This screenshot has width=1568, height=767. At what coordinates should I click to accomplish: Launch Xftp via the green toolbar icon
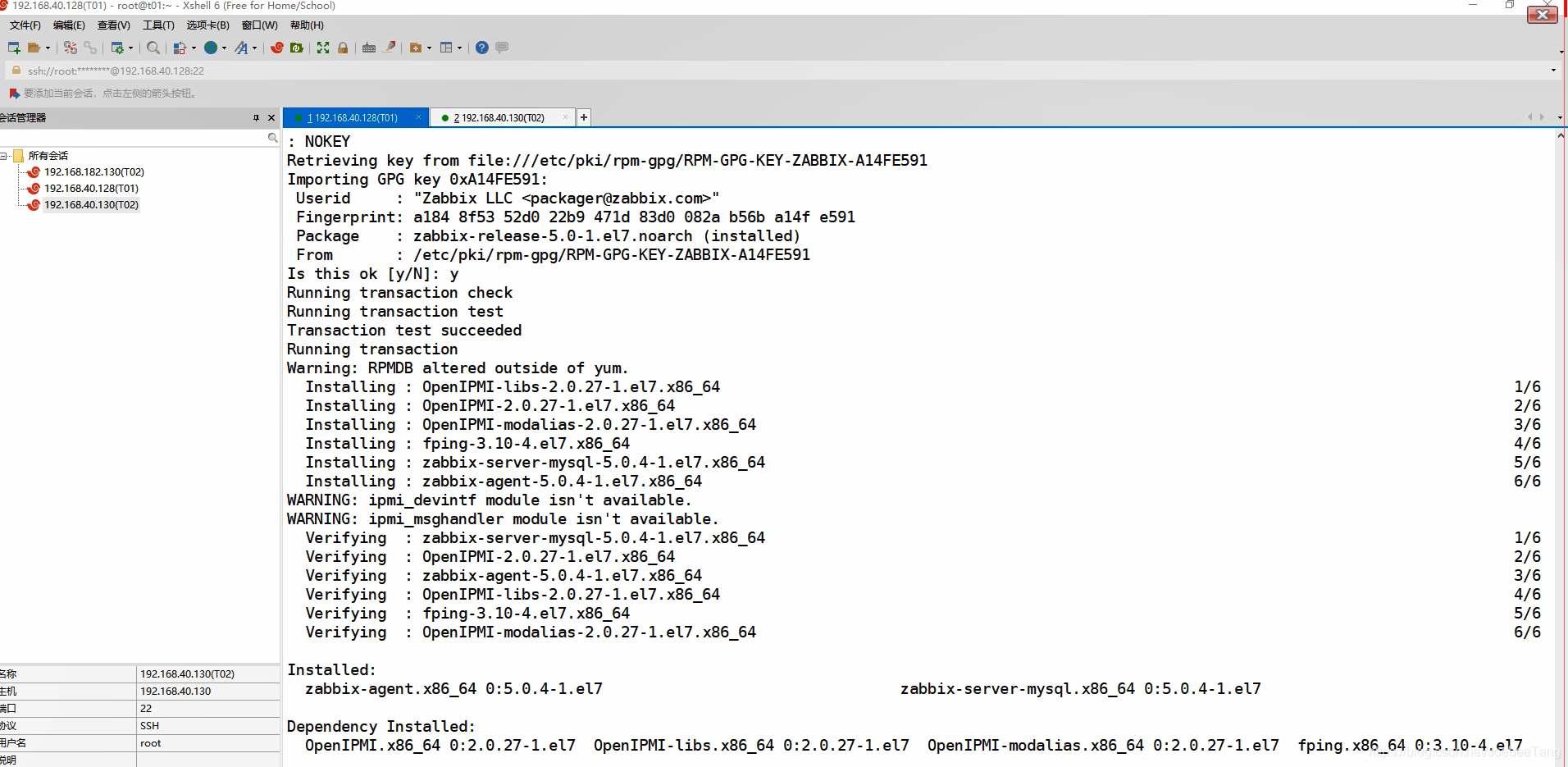[x=297, y=48]
